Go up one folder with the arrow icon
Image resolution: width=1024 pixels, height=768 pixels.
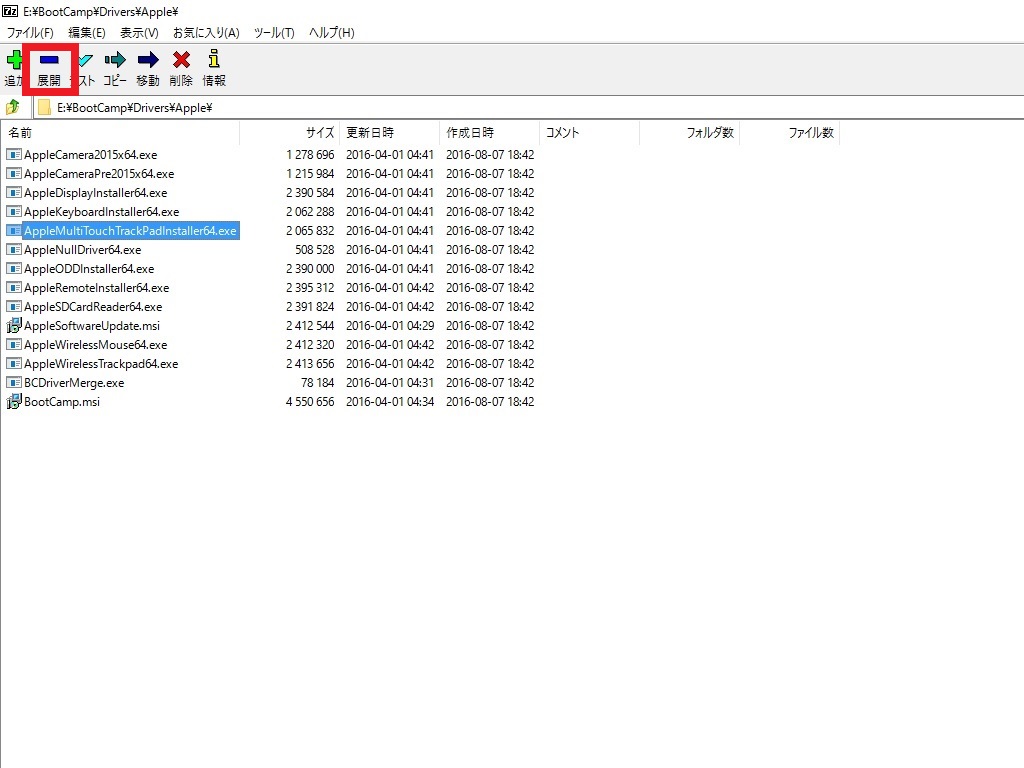(x=12, y=107)
